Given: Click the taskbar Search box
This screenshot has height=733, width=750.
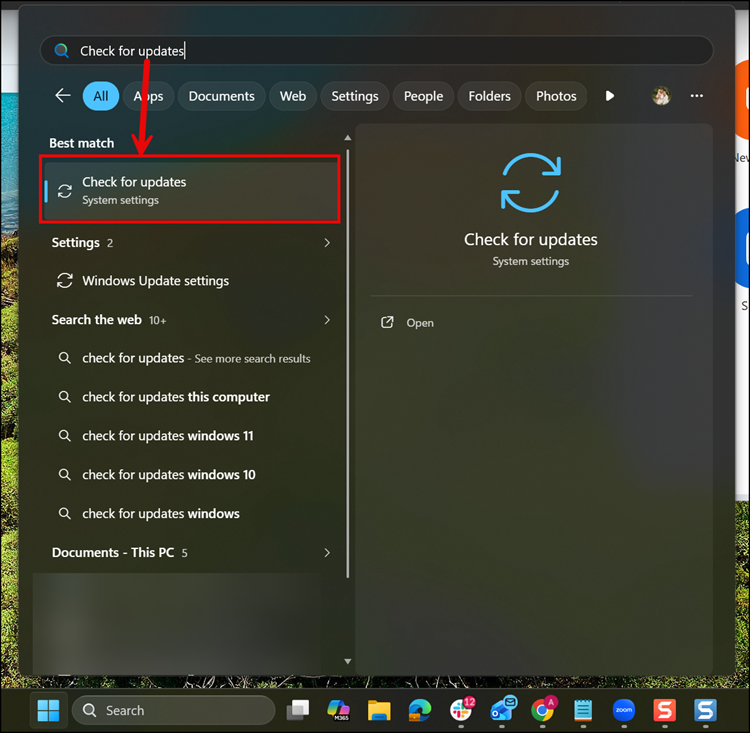Looking at the screenshot, I should pyautogui.click(x=174, y=710).
